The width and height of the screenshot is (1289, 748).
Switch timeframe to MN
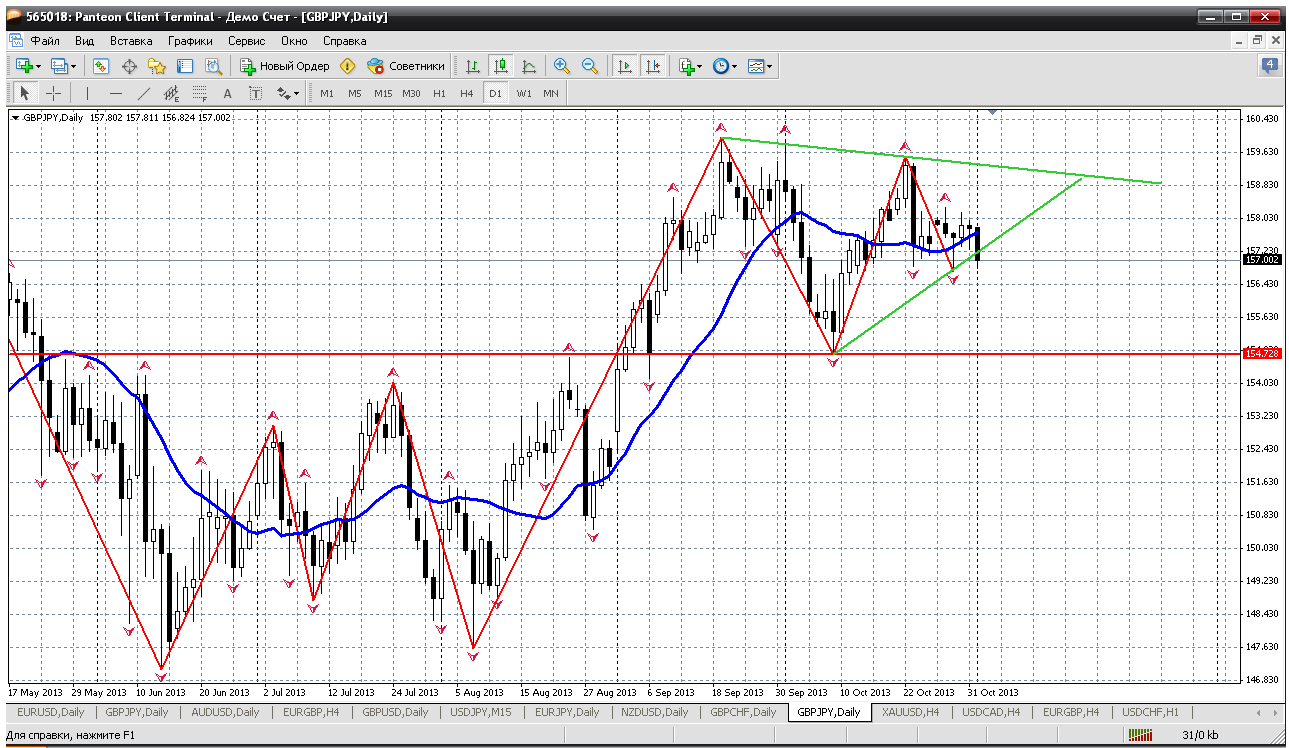551,93
